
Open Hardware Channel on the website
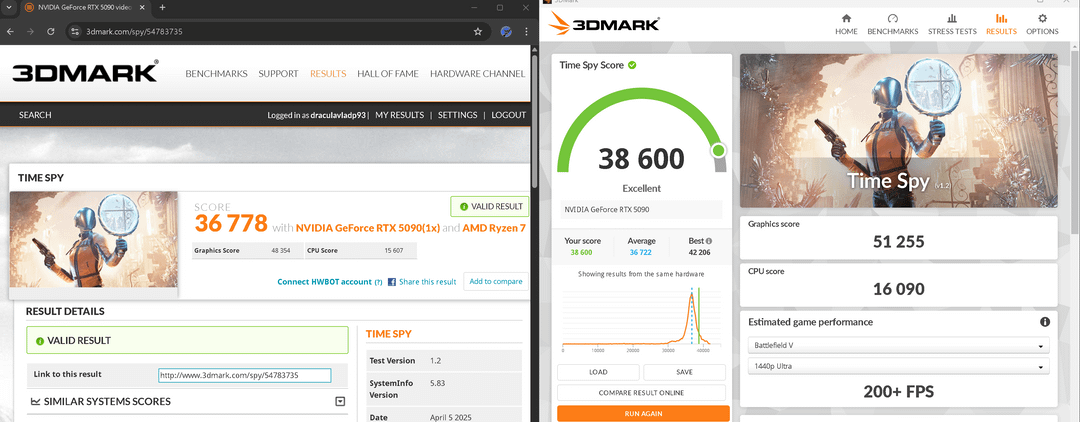click(x=477, y=74)
